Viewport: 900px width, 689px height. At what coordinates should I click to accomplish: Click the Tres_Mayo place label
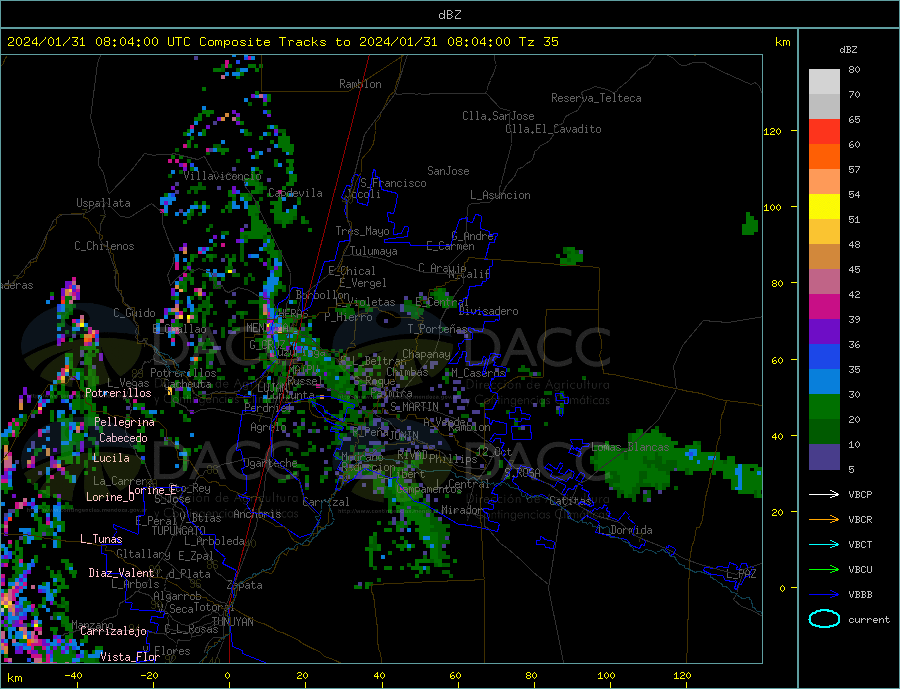coord(362,231)
